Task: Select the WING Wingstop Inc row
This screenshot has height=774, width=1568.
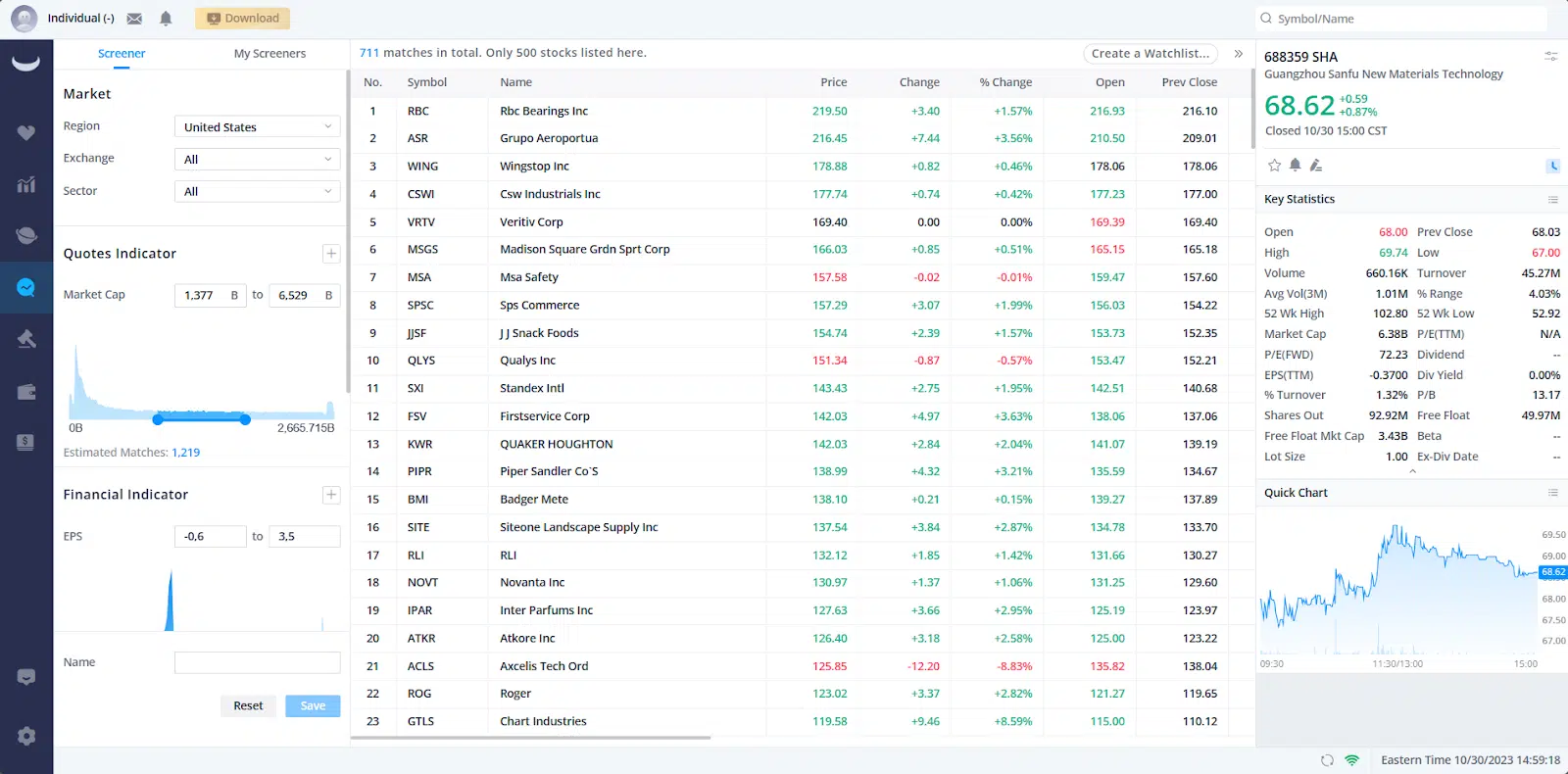Action: pyautogui.click(x=801, y=167)
